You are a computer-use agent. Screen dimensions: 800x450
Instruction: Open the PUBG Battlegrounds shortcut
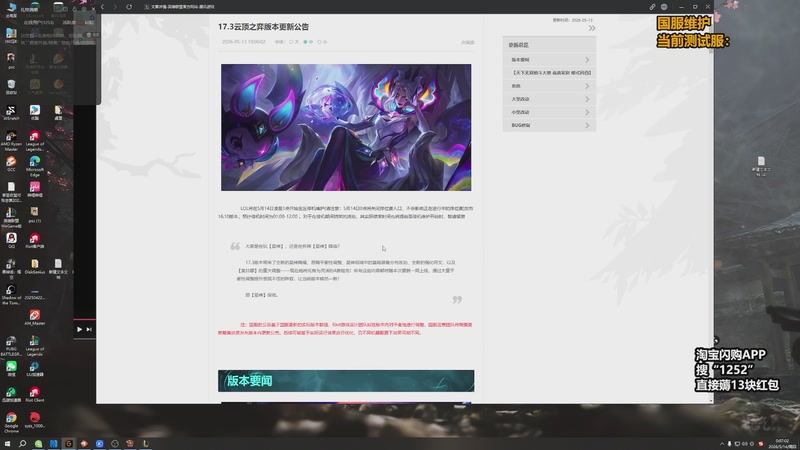pyautogui.click(x=11, y=345)
